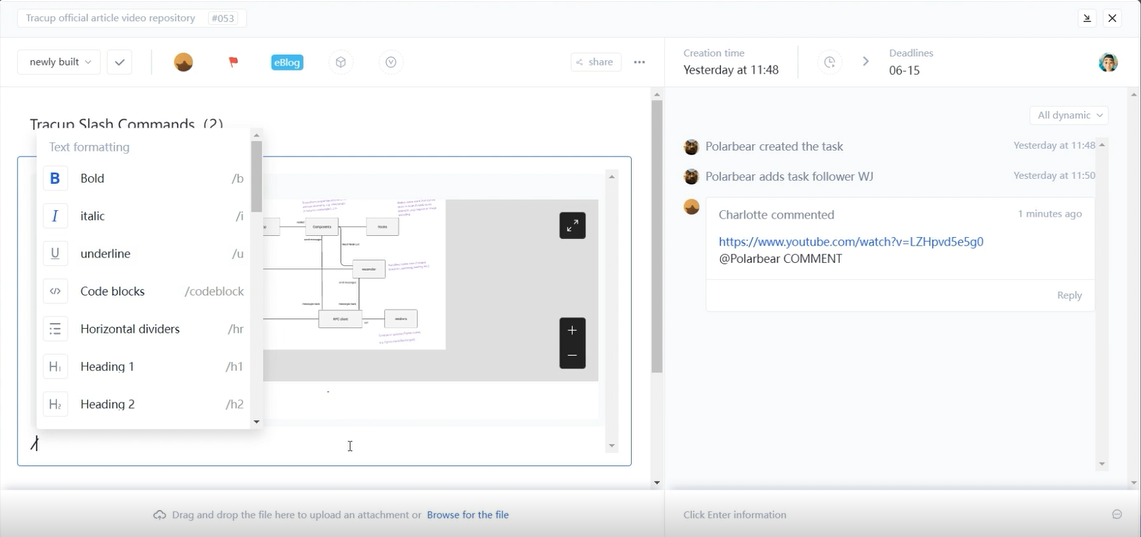Open the YouTube link in Charlotte's comment

[x=850, y=242]
